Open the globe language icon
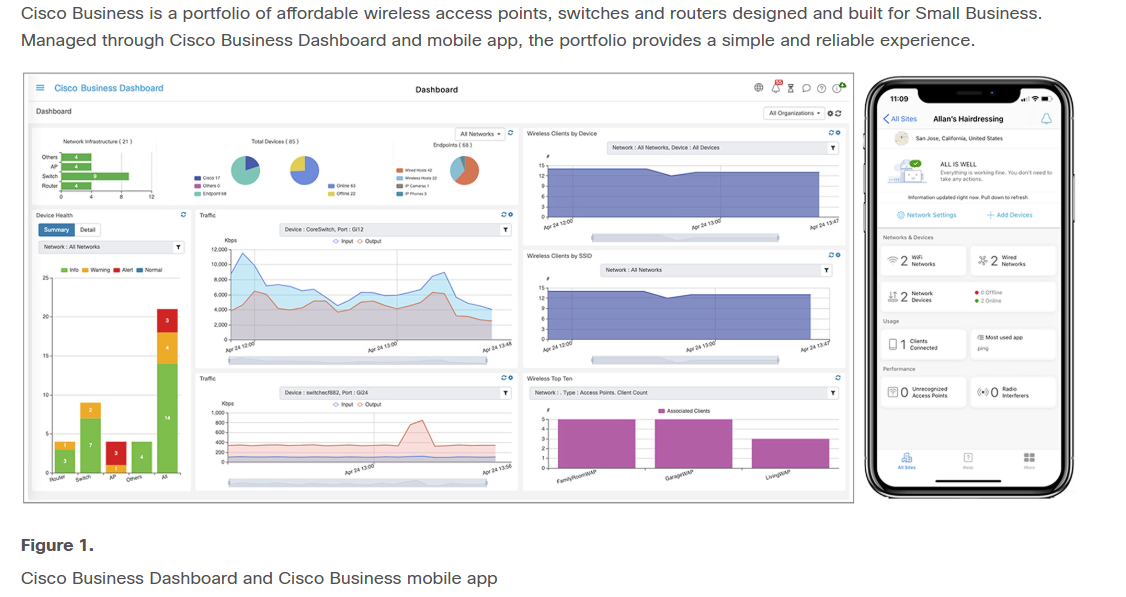The height and width of the screenshot is (597, 1126). [x=760, y=88]
